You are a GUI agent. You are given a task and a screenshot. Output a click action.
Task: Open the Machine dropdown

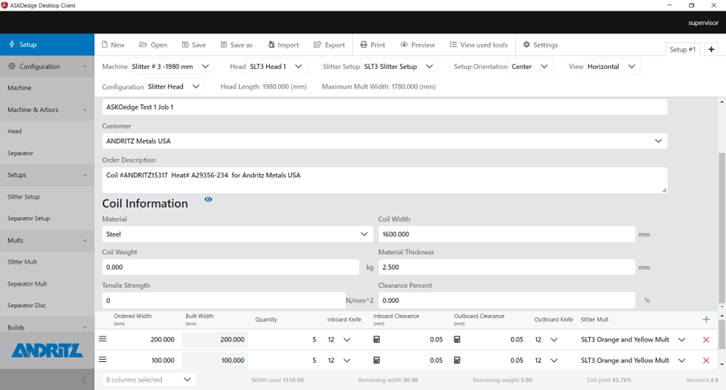pos(170,67)
